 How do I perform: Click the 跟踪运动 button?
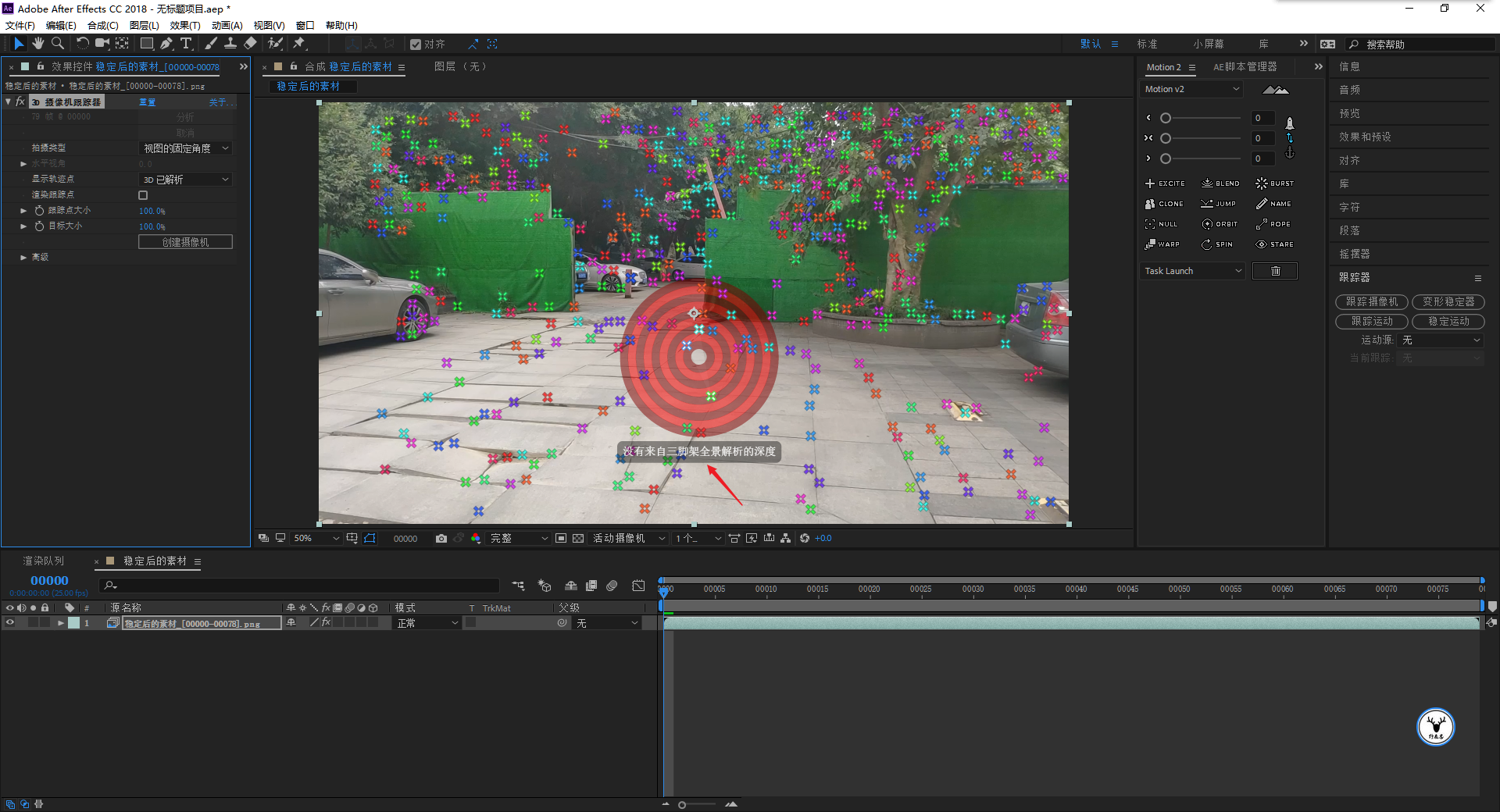(x=1372, y=321)
